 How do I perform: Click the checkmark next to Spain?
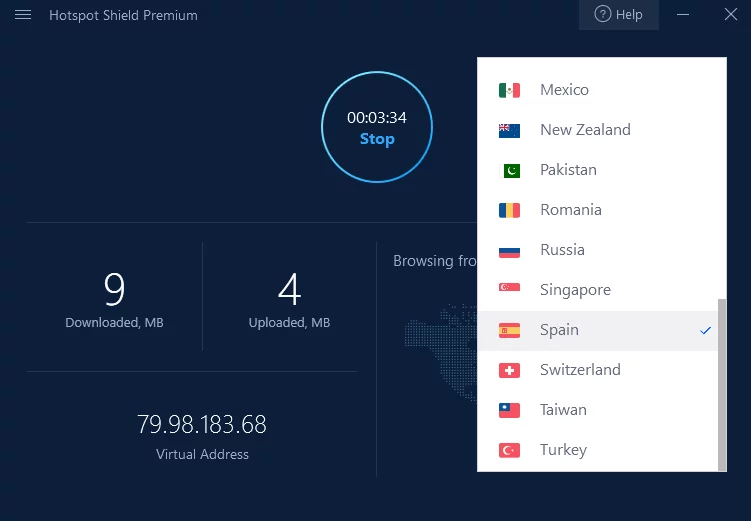(x=705, y=330)
